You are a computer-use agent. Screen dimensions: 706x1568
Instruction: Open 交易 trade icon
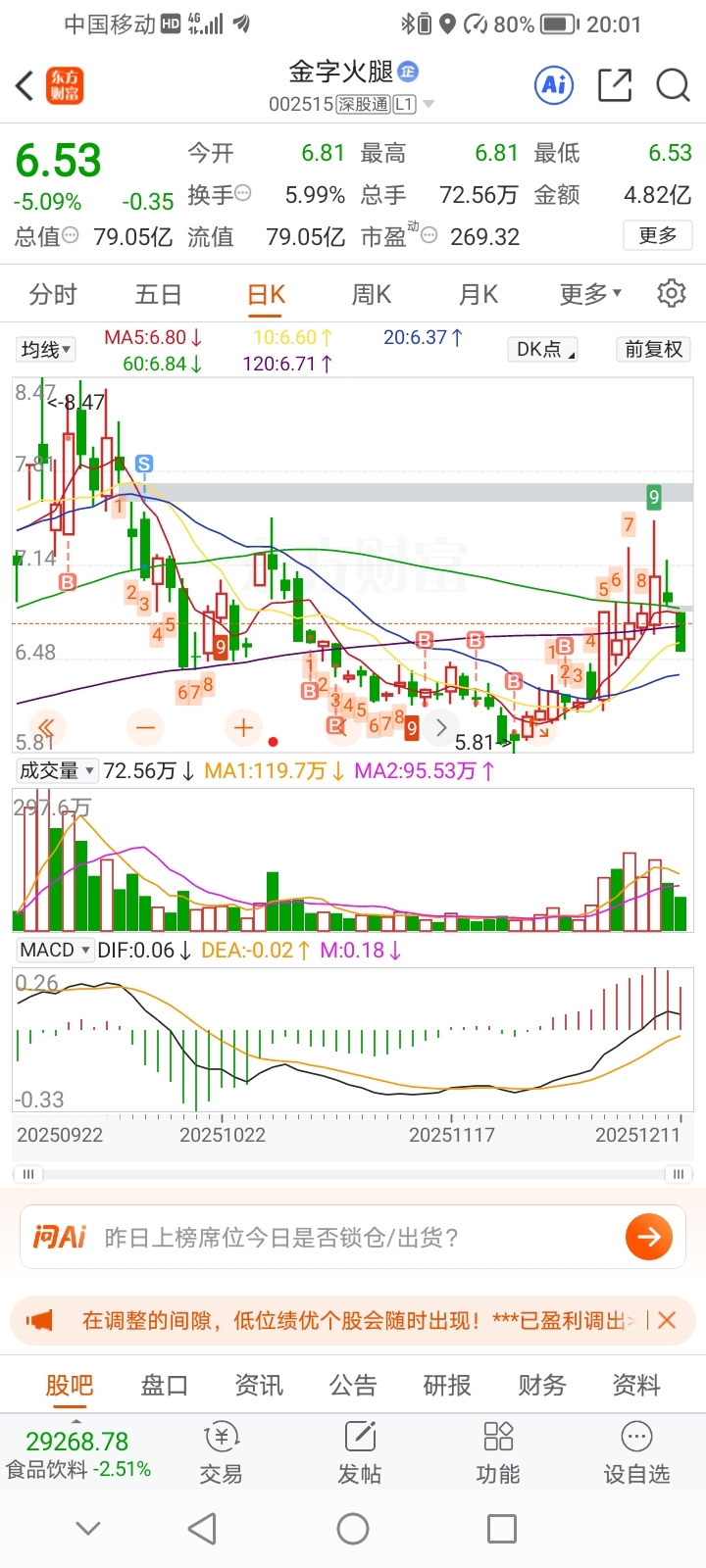pos(222,1453)
